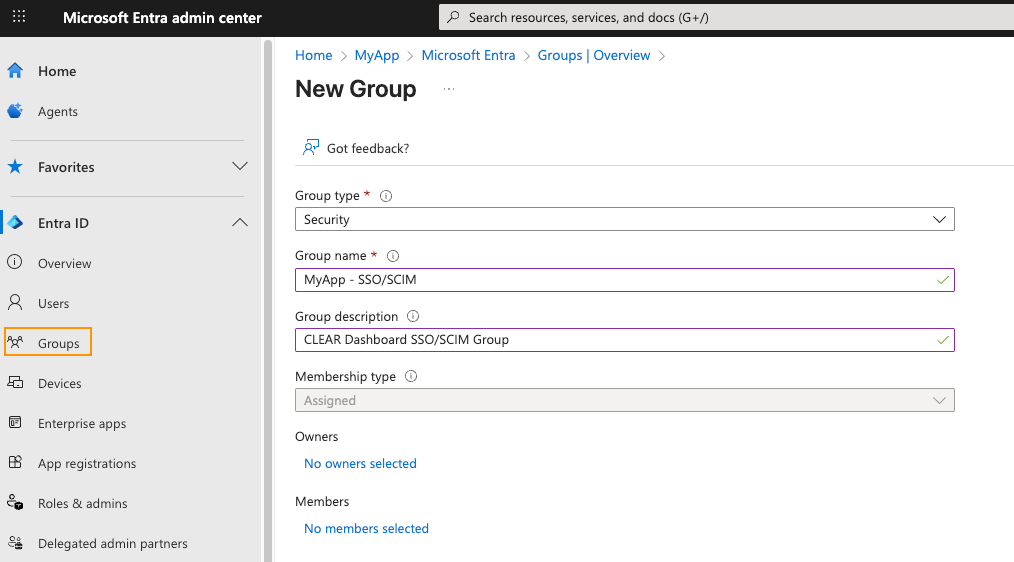Open Roles & admins in left navigation
This screenshot has height=562, width=1014.
point(83,504)
